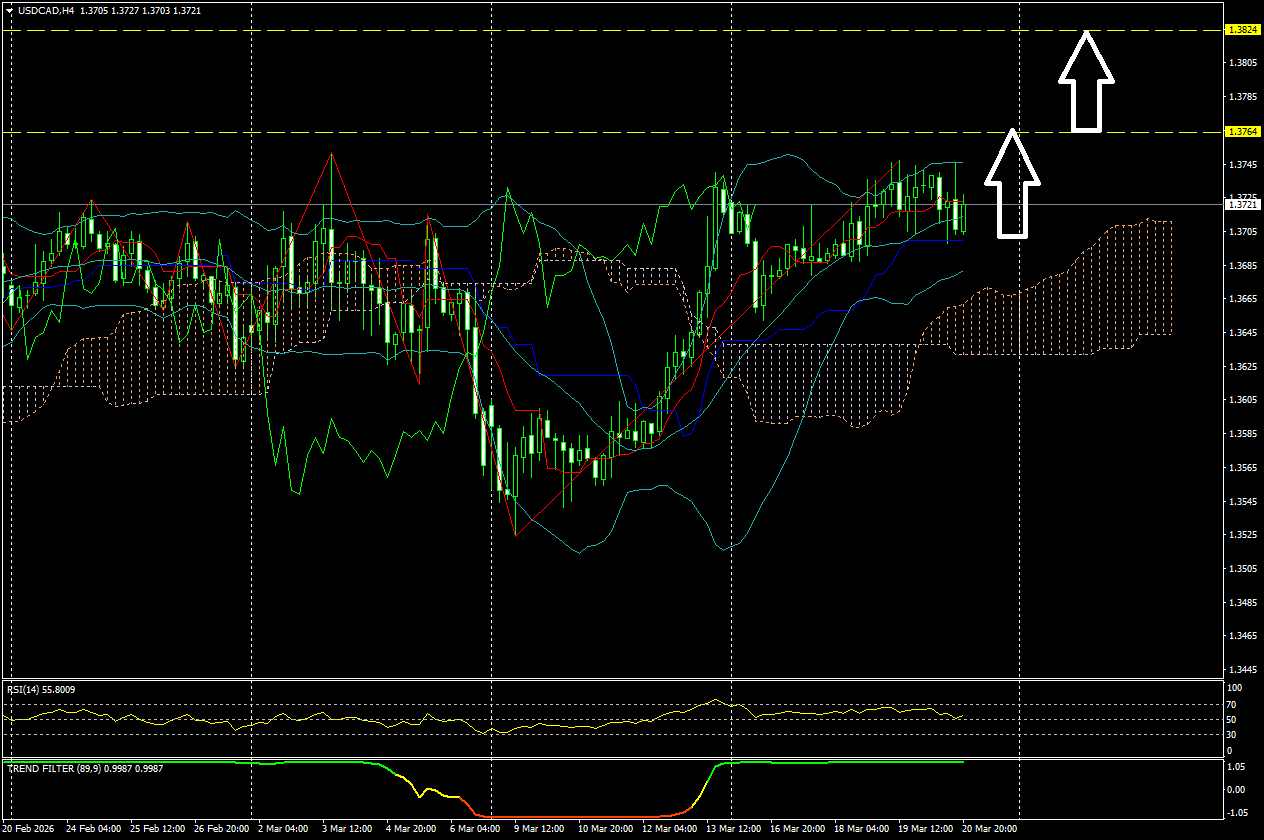Open the chart menu arrow beside USDCAD,H4
1264x840 pixels.
click(x=9, y=10)
